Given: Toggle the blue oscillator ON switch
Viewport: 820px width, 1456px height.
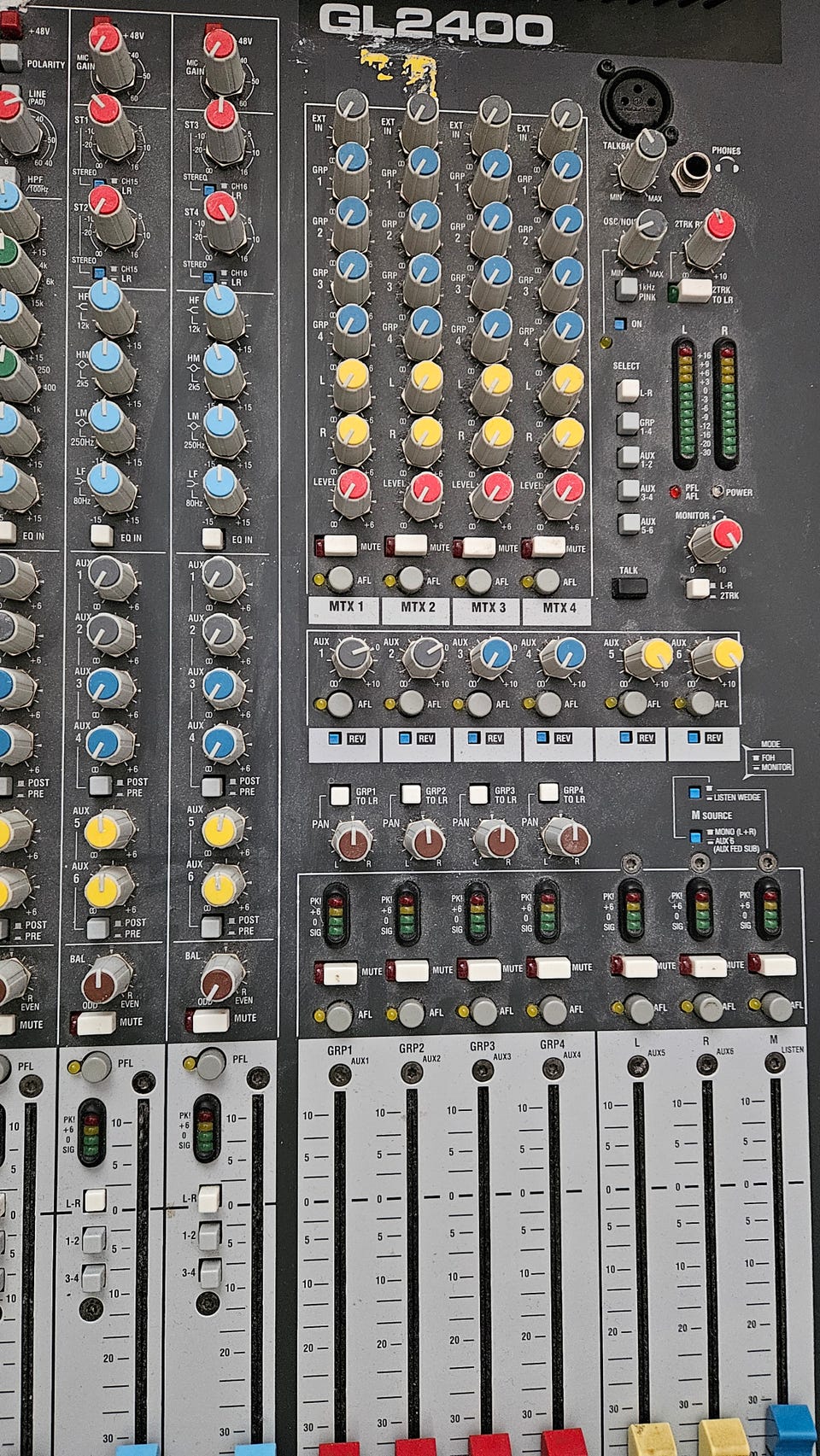Looking at the screenshot, I should click(x=620, y=325).
